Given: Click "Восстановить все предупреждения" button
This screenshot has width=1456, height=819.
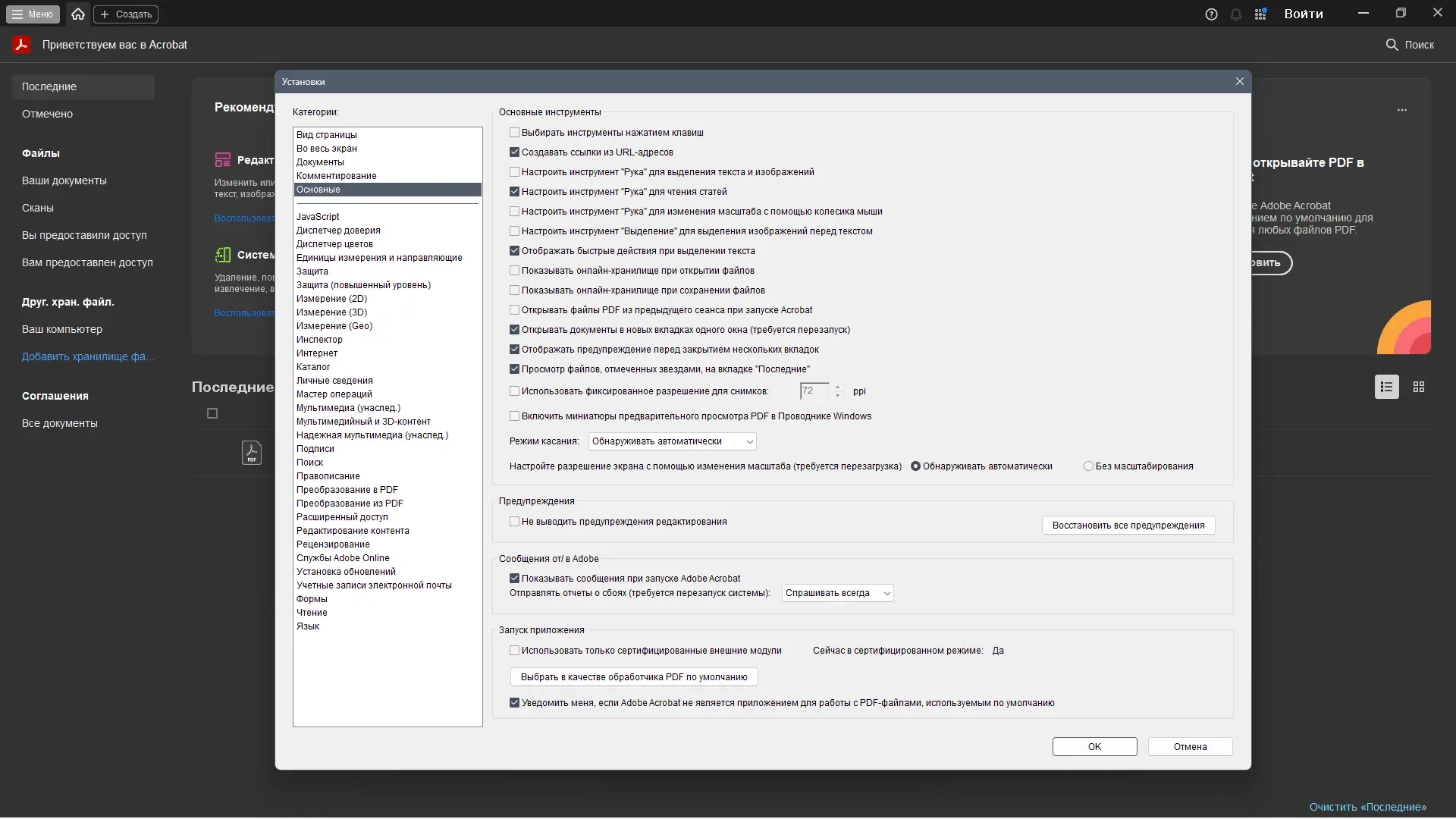Looking at the screenshot, I should [x=1128, y=526].
